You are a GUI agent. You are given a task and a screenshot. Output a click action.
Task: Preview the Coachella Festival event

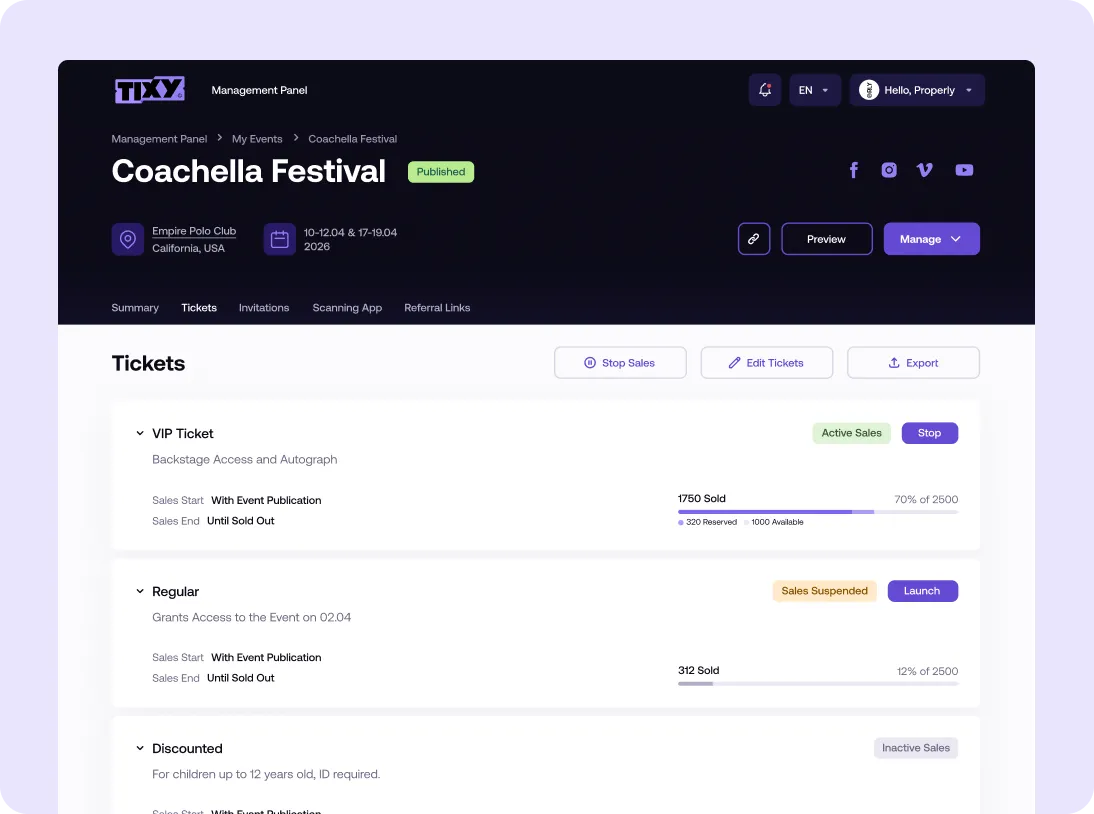(826, 239)
